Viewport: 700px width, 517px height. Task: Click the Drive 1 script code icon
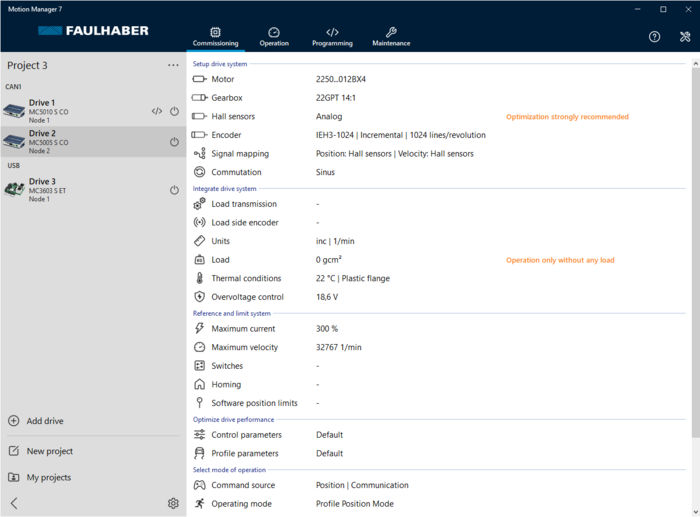[x=157, y=111]
